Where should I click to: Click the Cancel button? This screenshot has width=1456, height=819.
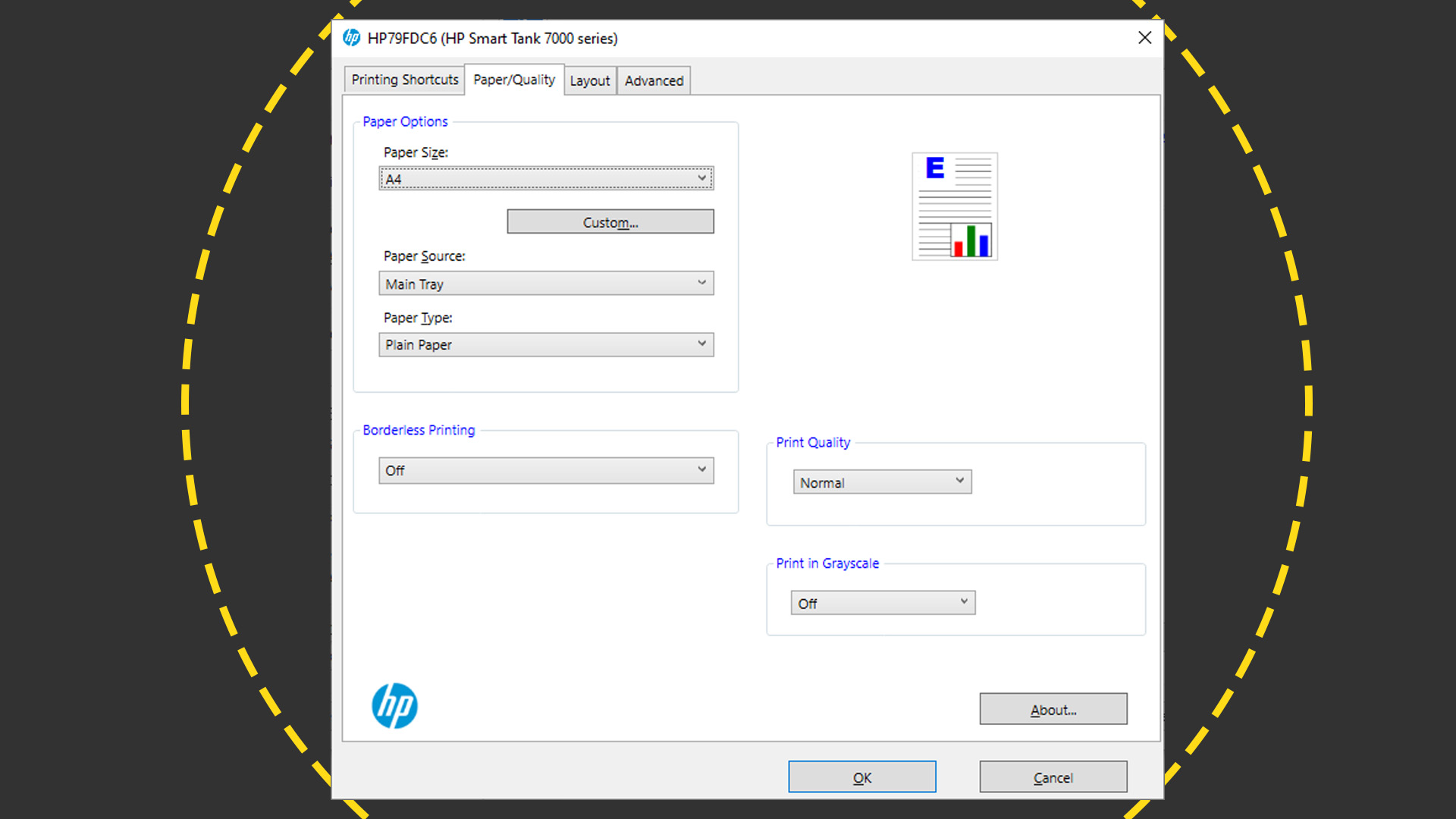point(1053,777)
